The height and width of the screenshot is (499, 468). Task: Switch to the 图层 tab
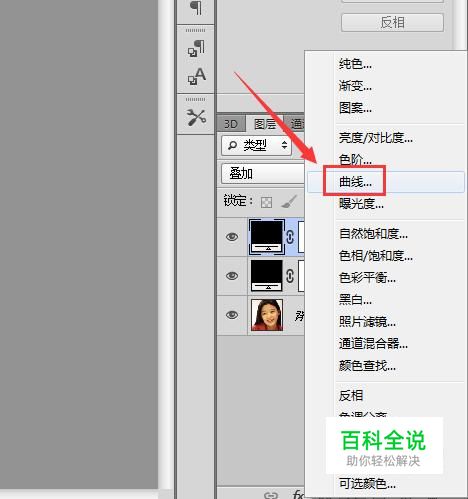pos(265,124)
